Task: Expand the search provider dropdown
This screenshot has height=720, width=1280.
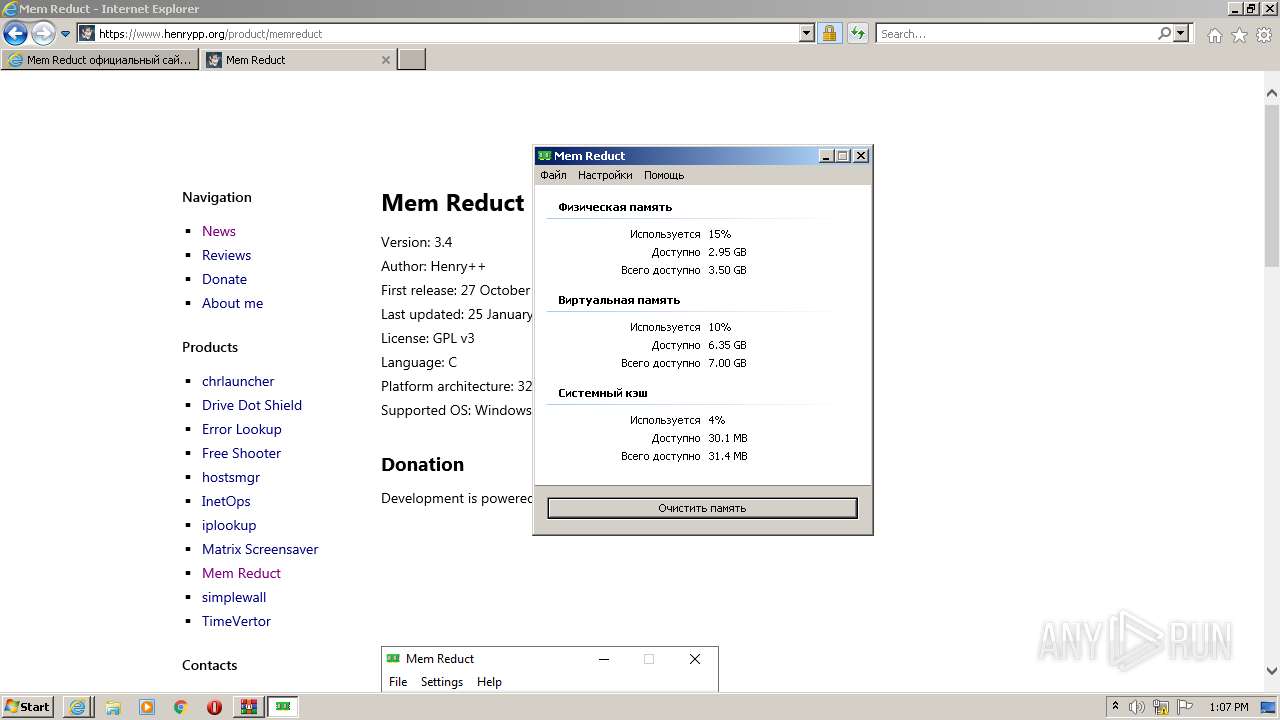Action: click(x=1181, y=34)
